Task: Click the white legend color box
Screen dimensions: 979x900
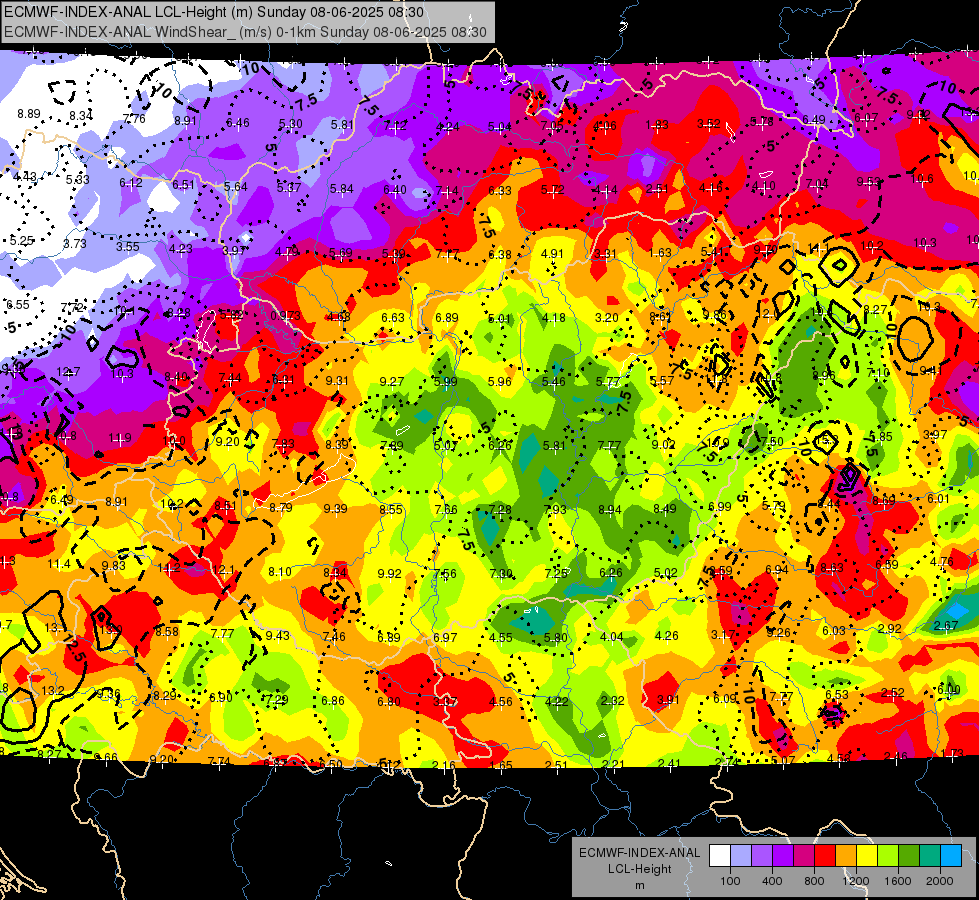Action: tap(720, 856)
